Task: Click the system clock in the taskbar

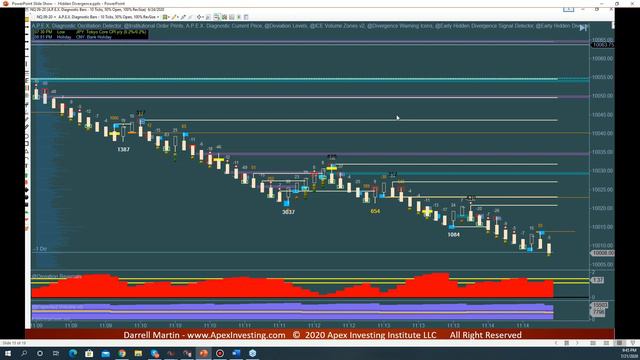Action: pos(629,353)
